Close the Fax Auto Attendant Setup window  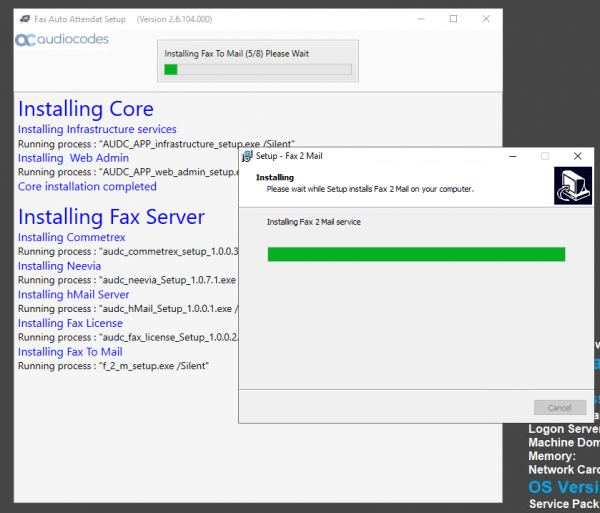(485, 19)
